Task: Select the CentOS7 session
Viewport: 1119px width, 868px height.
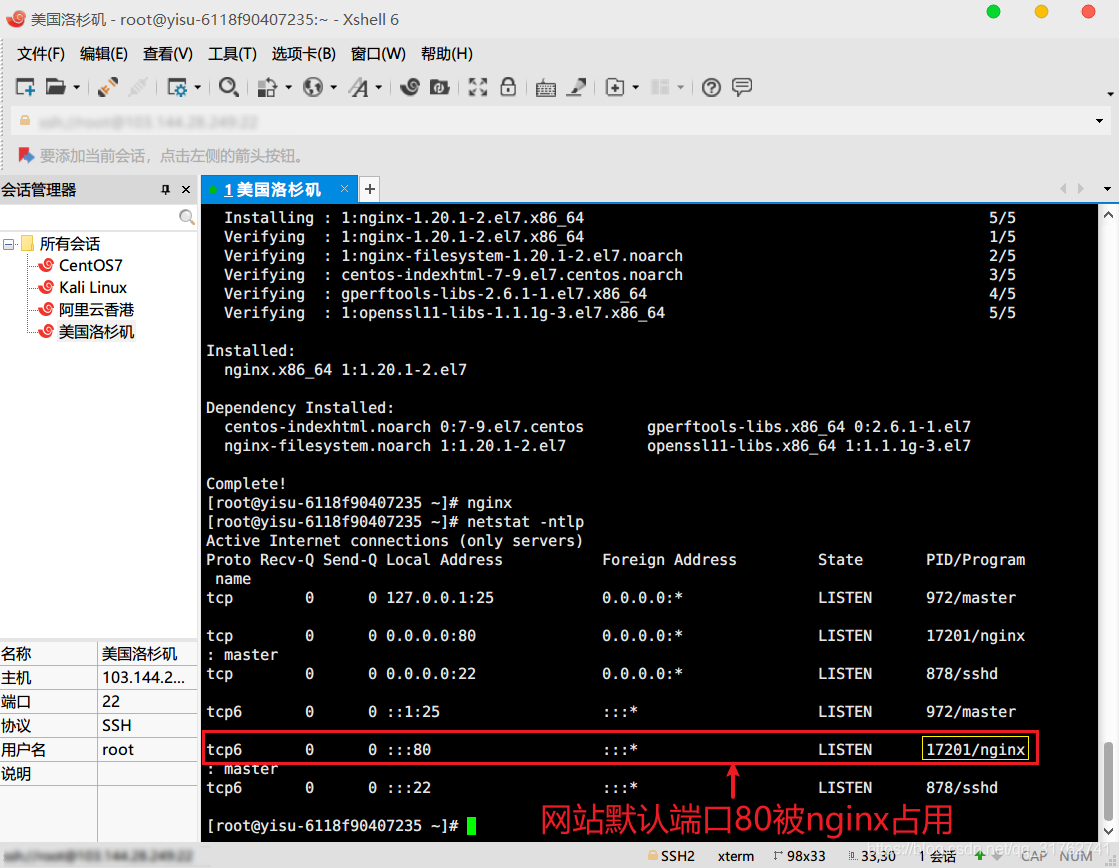Action: coord(91,266)
